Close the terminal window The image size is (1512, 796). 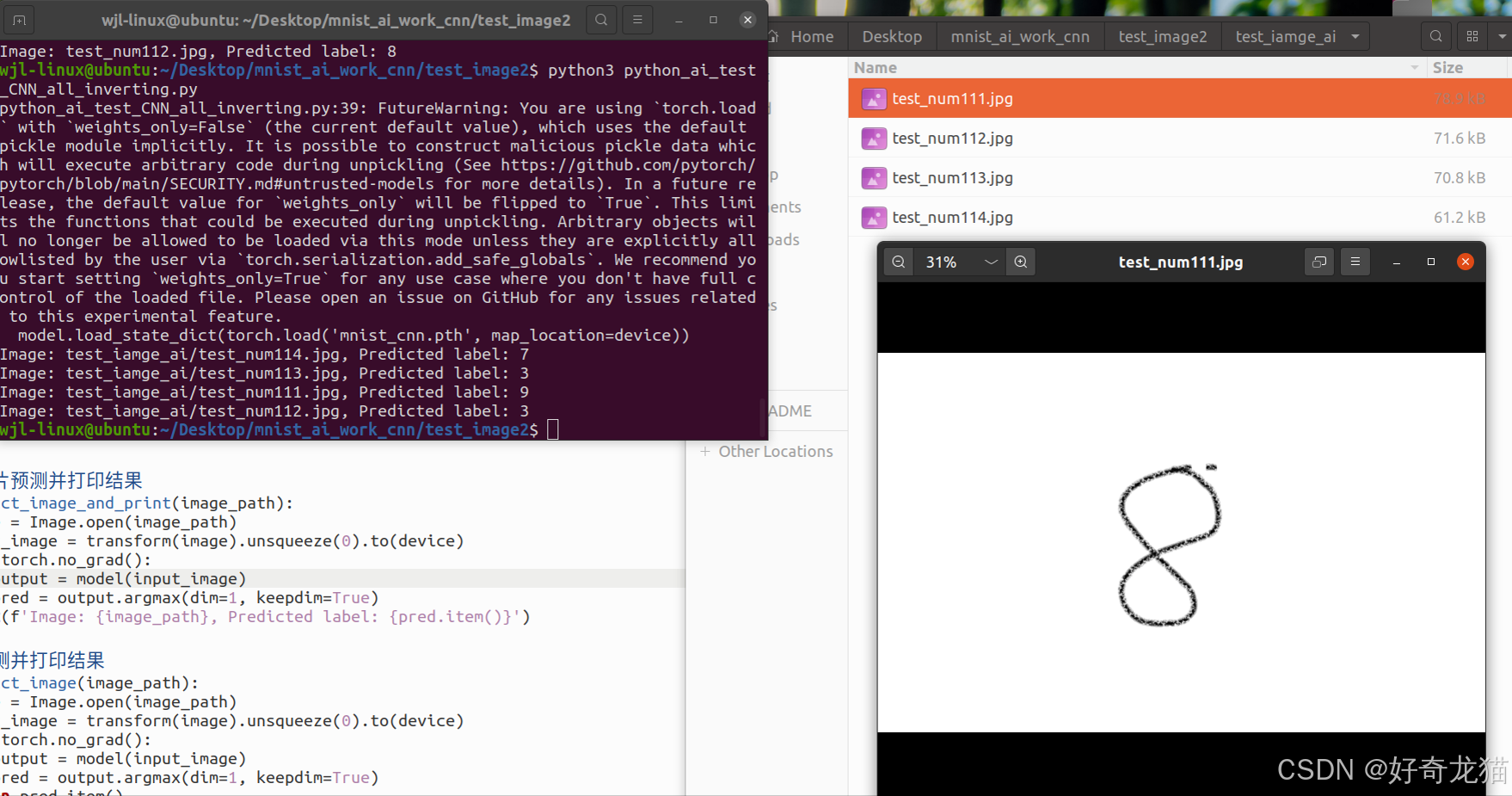(747, 20)
